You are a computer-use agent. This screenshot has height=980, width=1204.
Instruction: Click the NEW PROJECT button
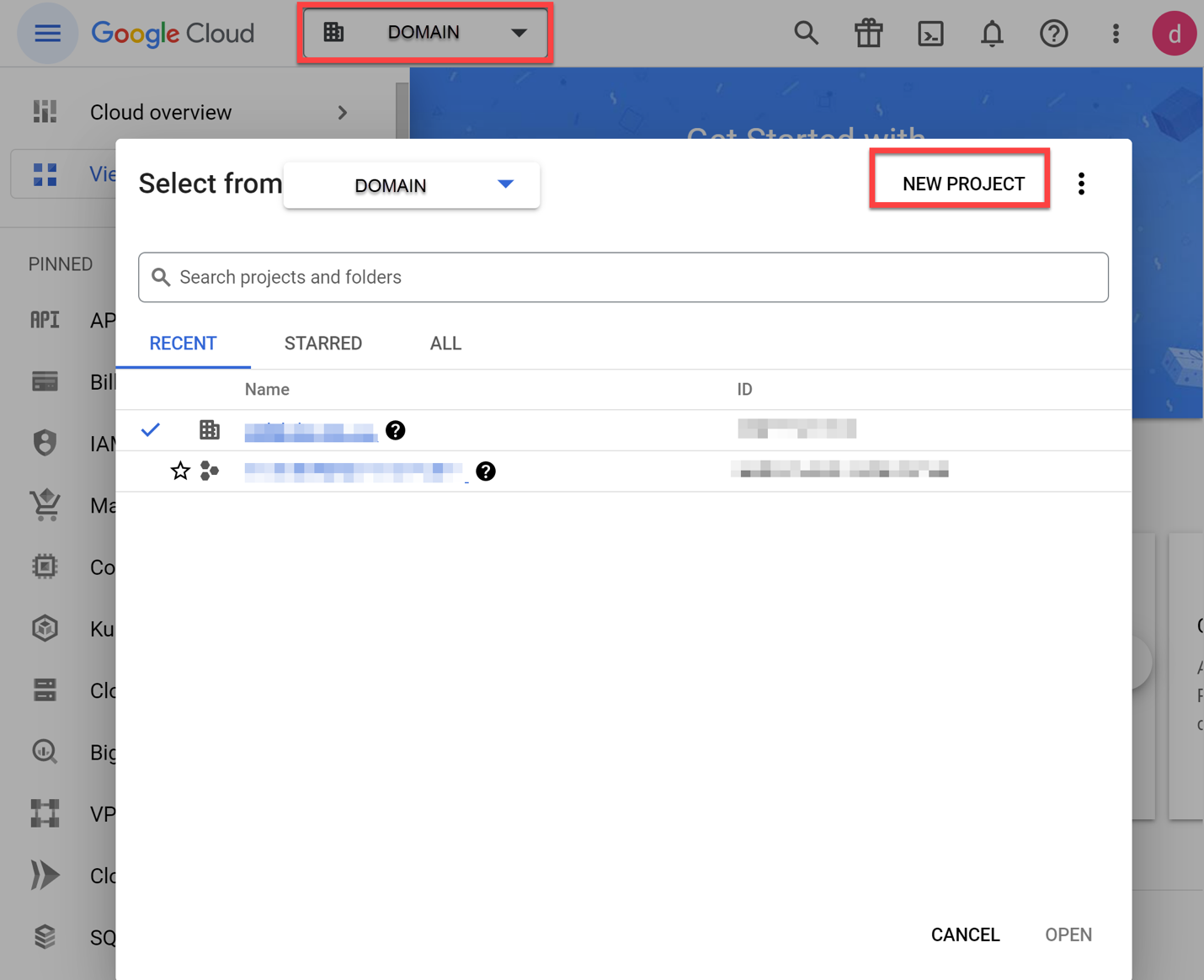[x=962, y=184]
